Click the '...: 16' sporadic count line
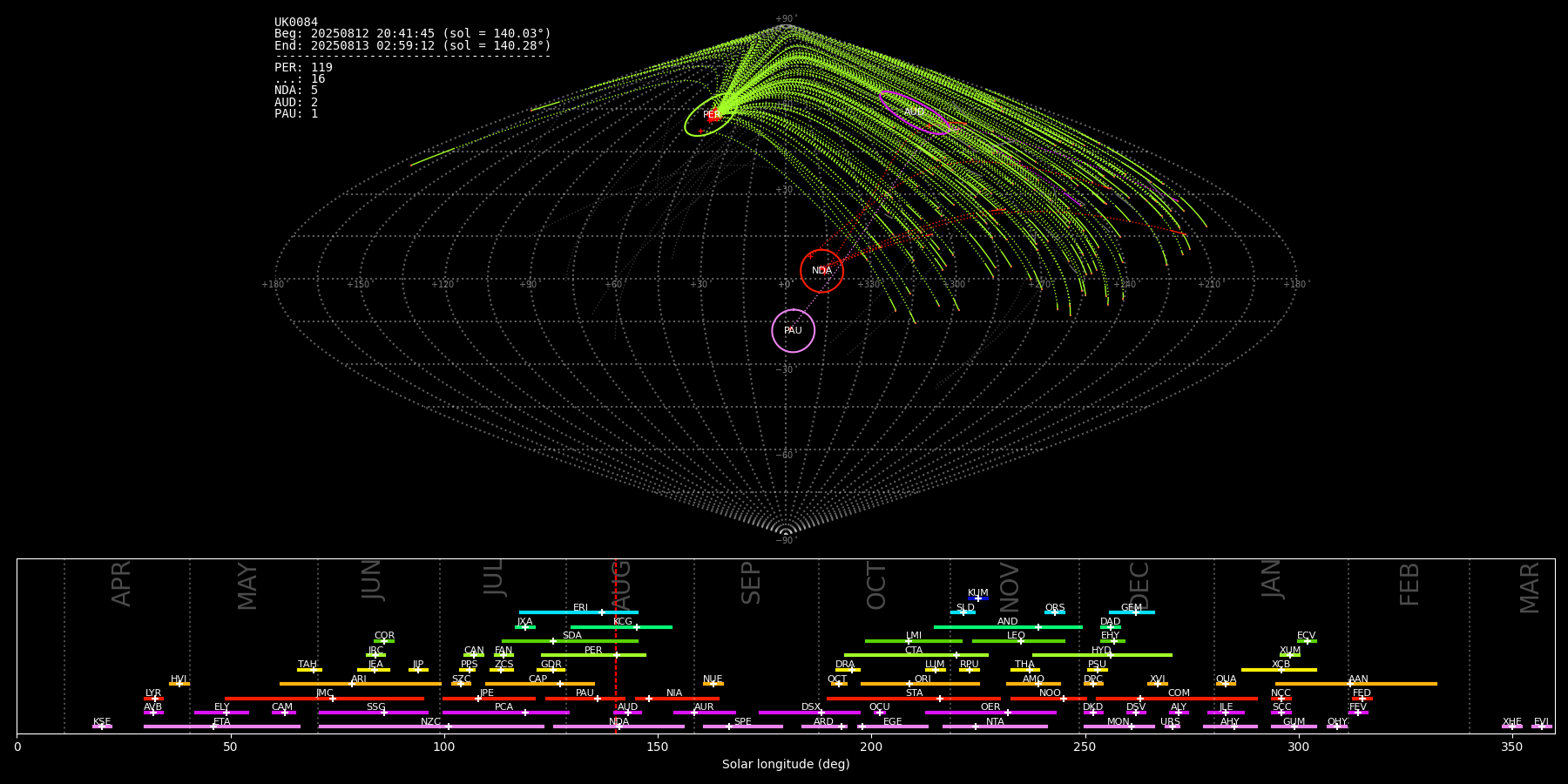The image size is (1568, 784). (300, 79)
